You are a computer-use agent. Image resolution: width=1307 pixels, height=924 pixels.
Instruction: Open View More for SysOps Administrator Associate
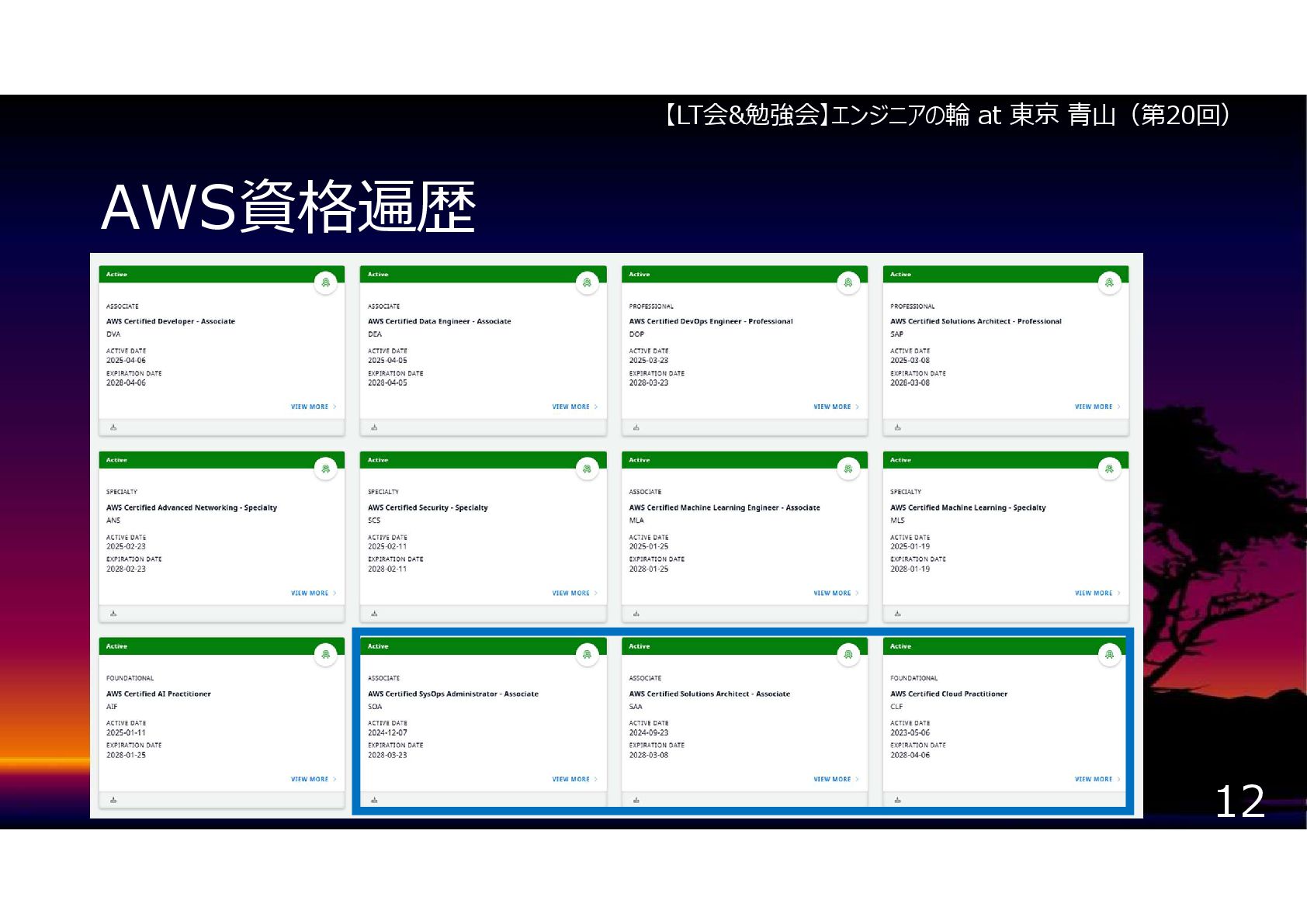coord(575,779)
